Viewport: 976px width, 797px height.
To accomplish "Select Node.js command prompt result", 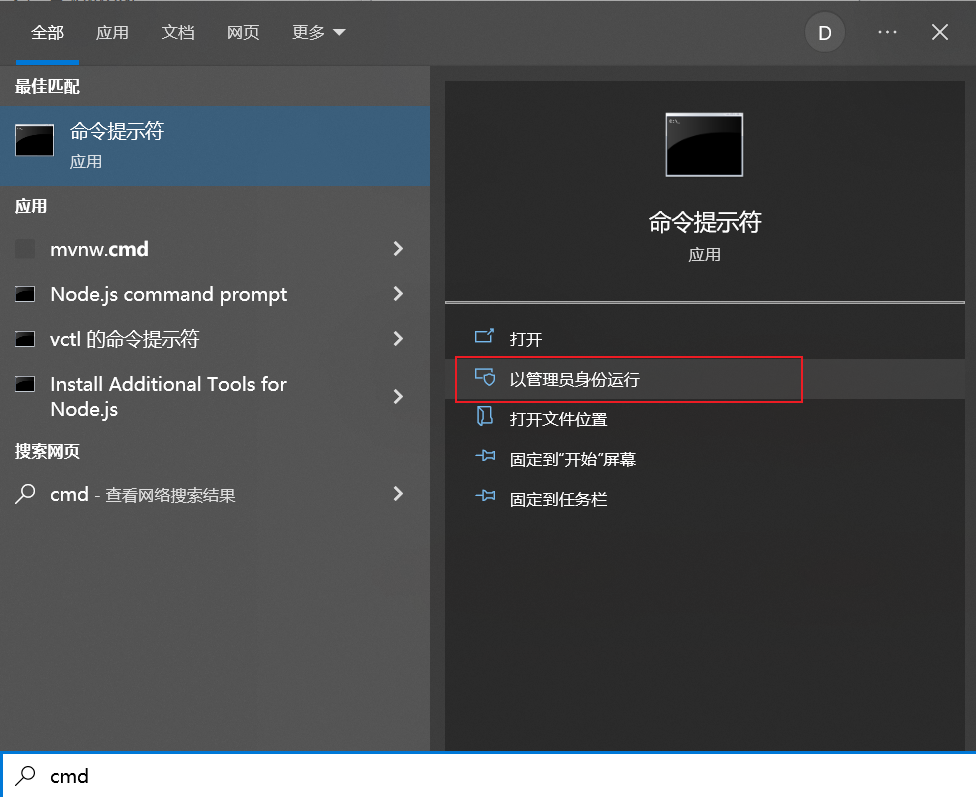I will tap(215, 294).
